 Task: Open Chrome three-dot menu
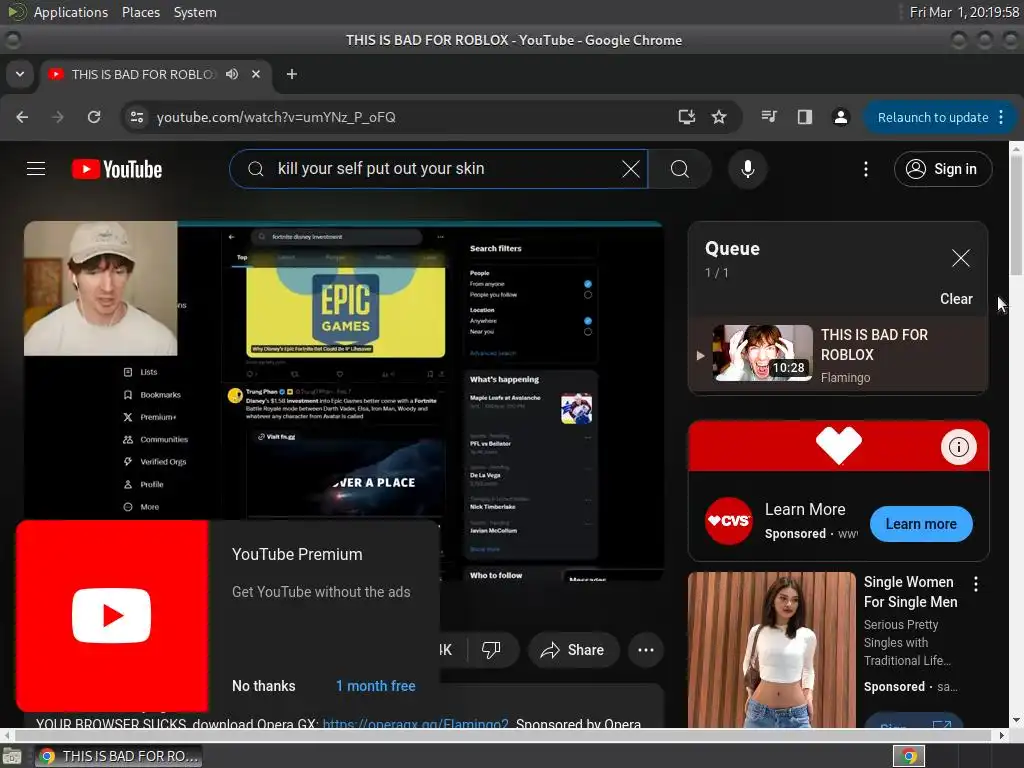(x=1002, y=118)
